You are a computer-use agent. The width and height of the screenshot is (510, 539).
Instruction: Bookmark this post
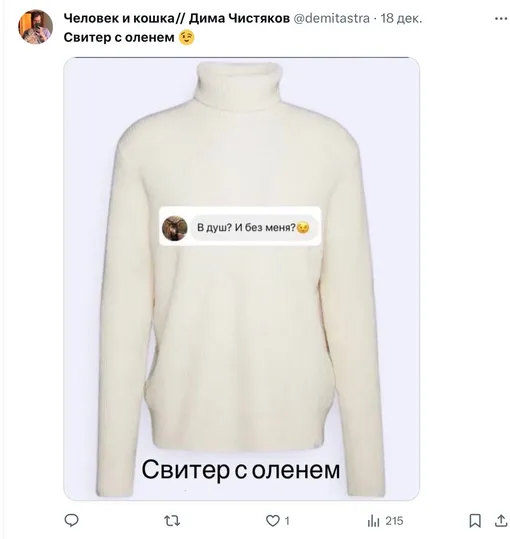(475, 521)
